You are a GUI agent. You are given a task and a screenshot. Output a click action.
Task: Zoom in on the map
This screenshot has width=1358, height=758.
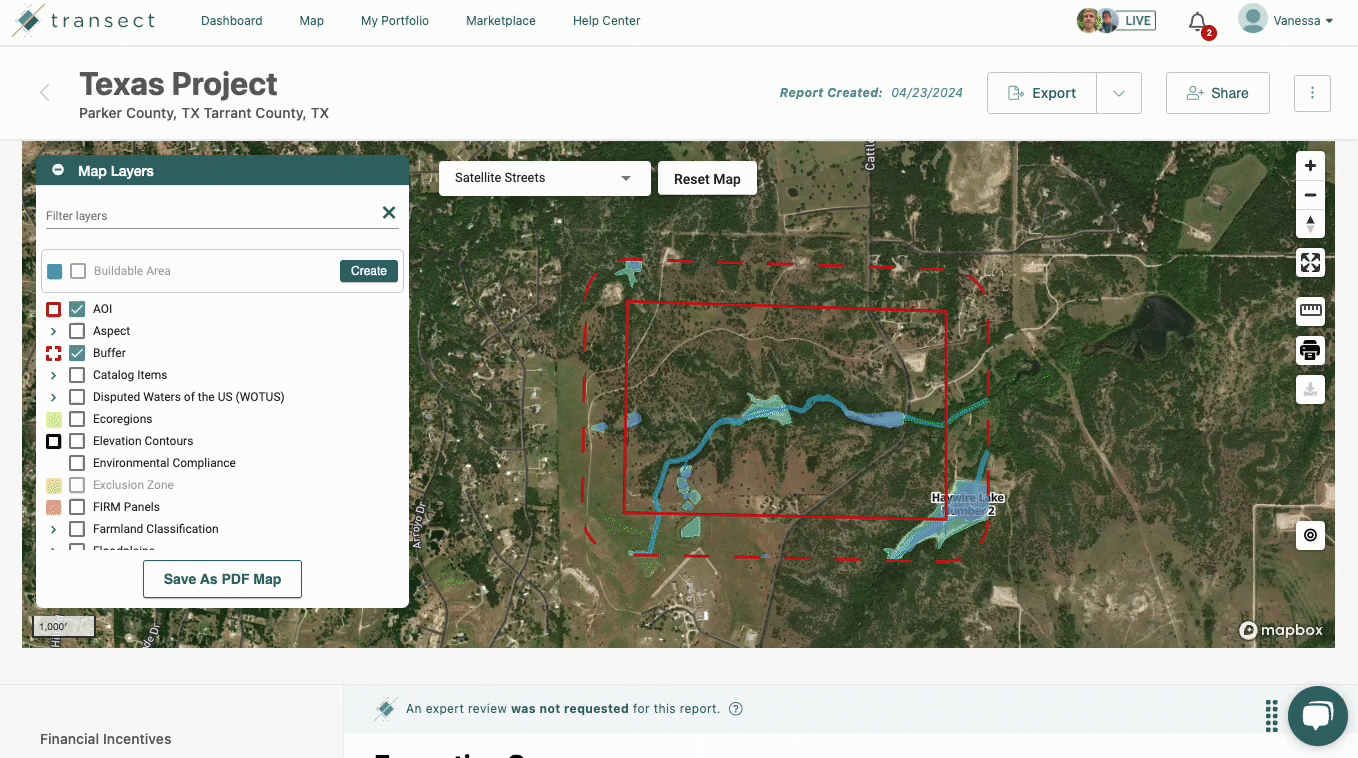tap(1310, 166)
